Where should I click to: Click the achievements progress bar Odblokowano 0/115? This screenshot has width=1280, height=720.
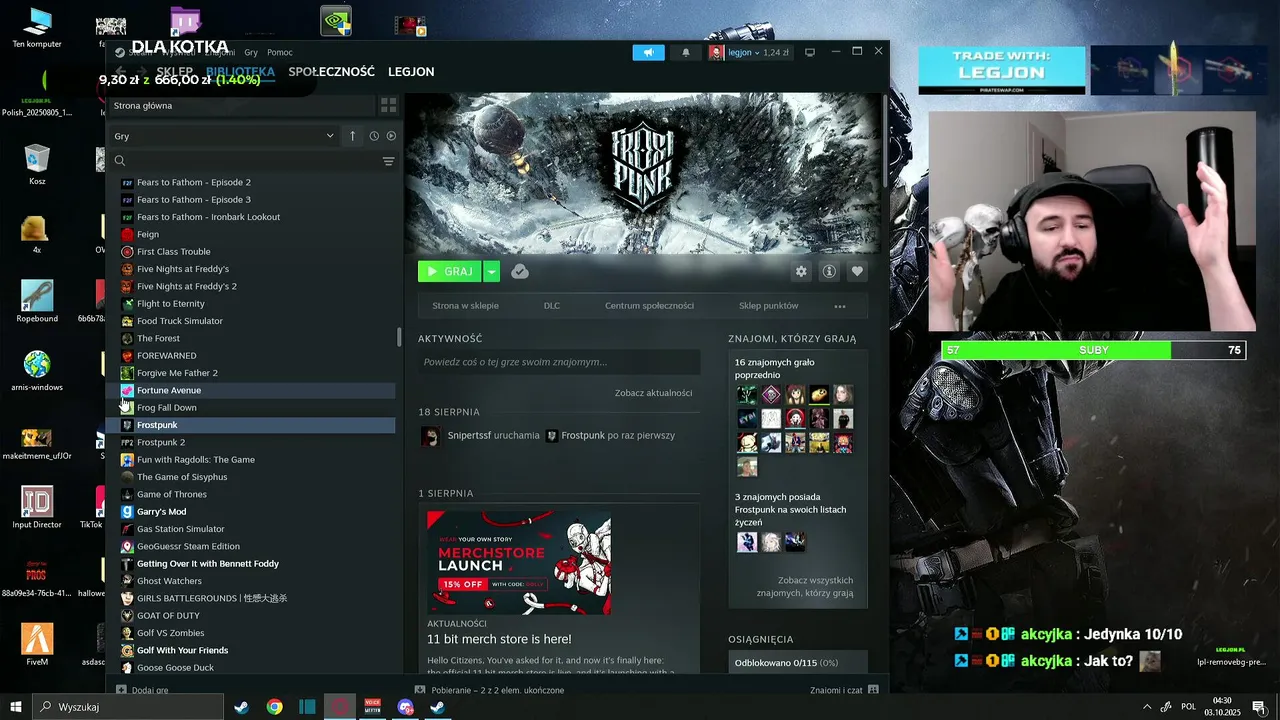pyautogui.click(x=798, y=663)
